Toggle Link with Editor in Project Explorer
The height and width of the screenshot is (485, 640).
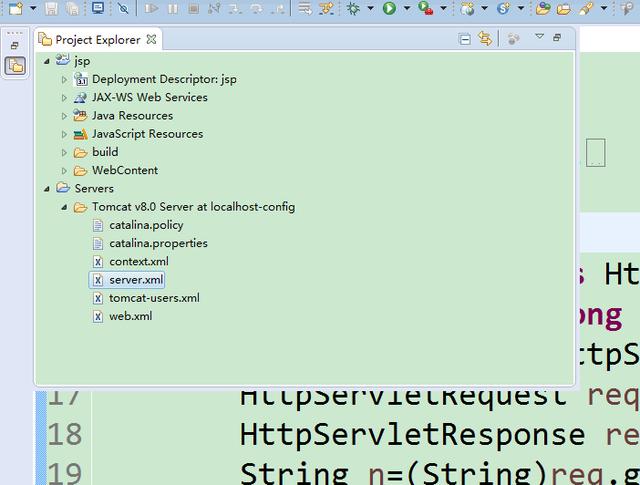485,39
